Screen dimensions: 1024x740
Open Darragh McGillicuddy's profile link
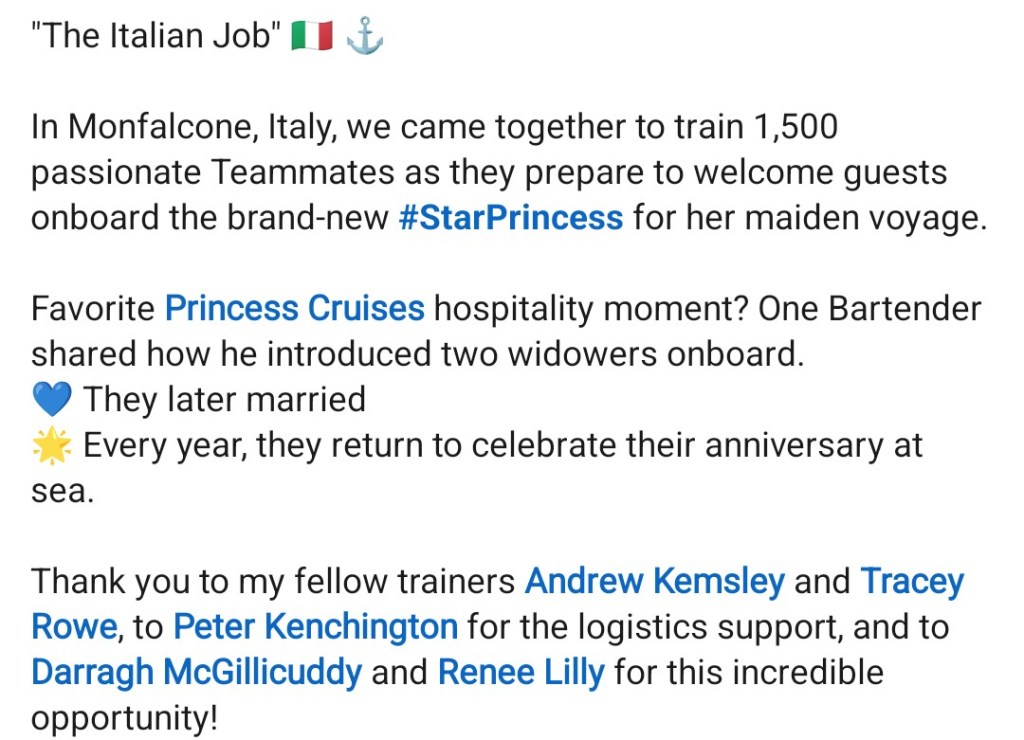tap(196, 672)
